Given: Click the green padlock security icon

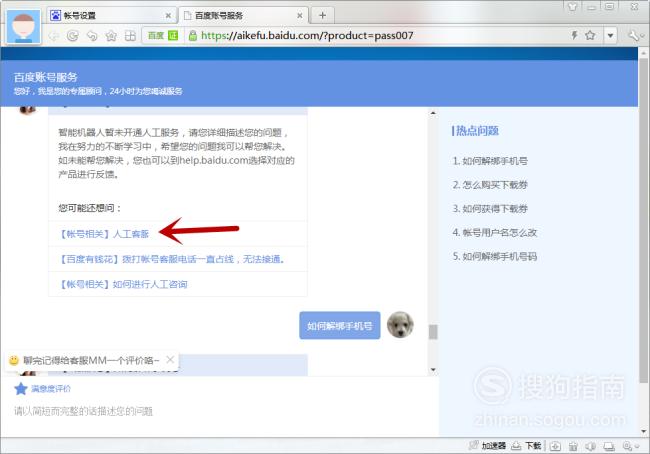Looking at the screenshot, I should [x=192, y=36].
